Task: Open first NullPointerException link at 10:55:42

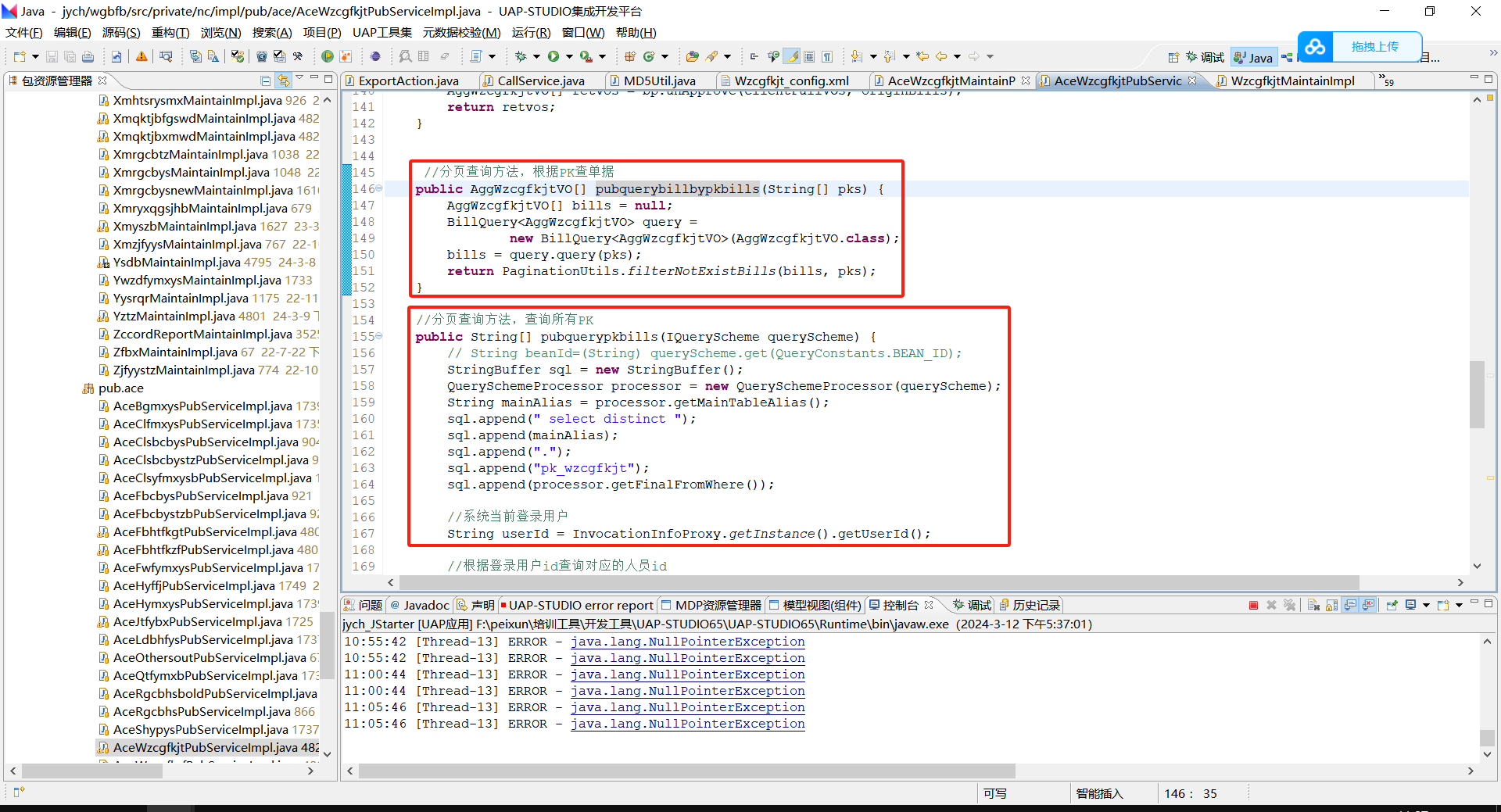Action: pyautogui.click(x=687, y=642)
